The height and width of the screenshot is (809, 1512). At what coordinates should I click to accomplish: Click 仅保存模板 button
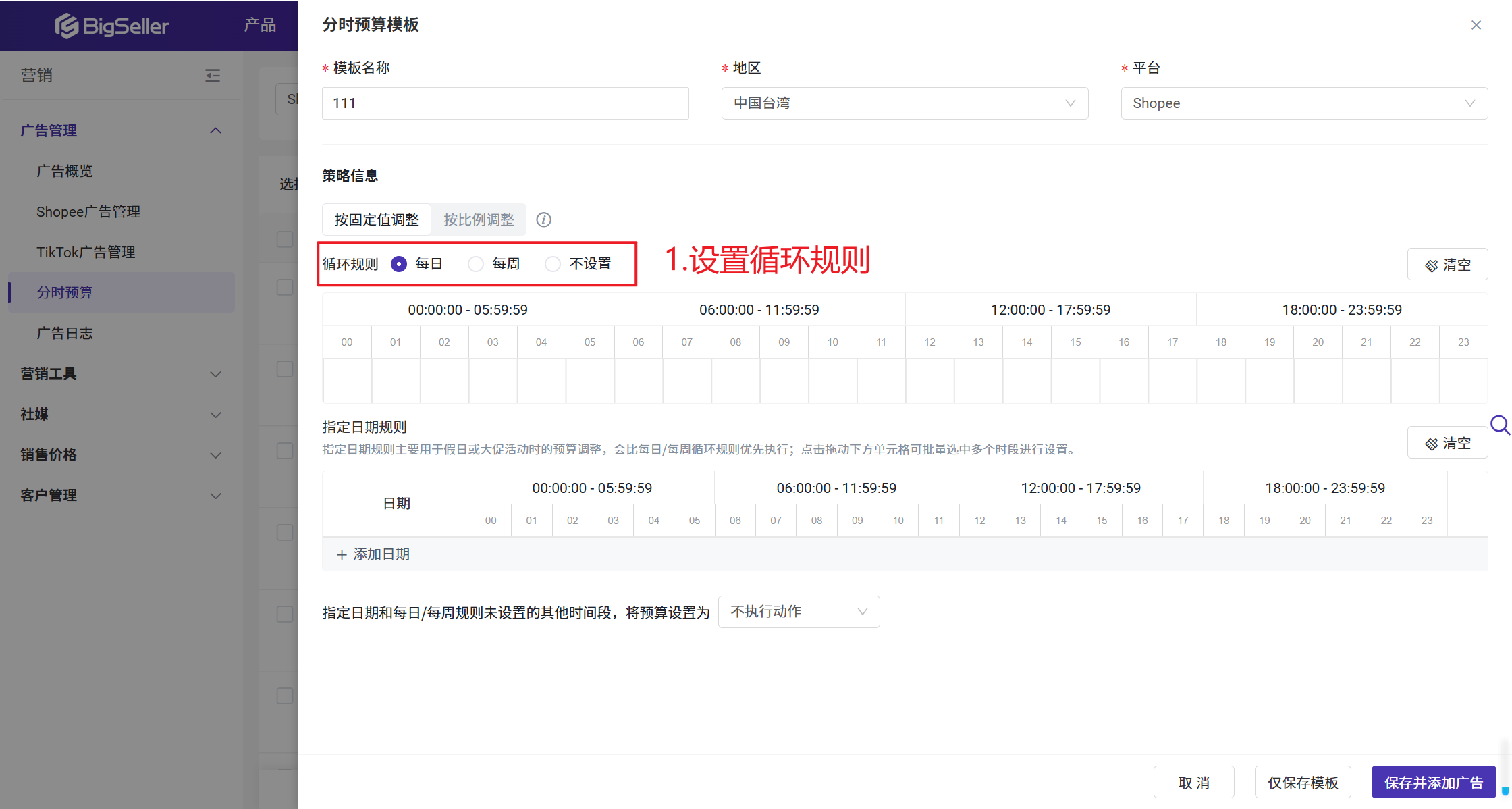(x=1303, y=783)
